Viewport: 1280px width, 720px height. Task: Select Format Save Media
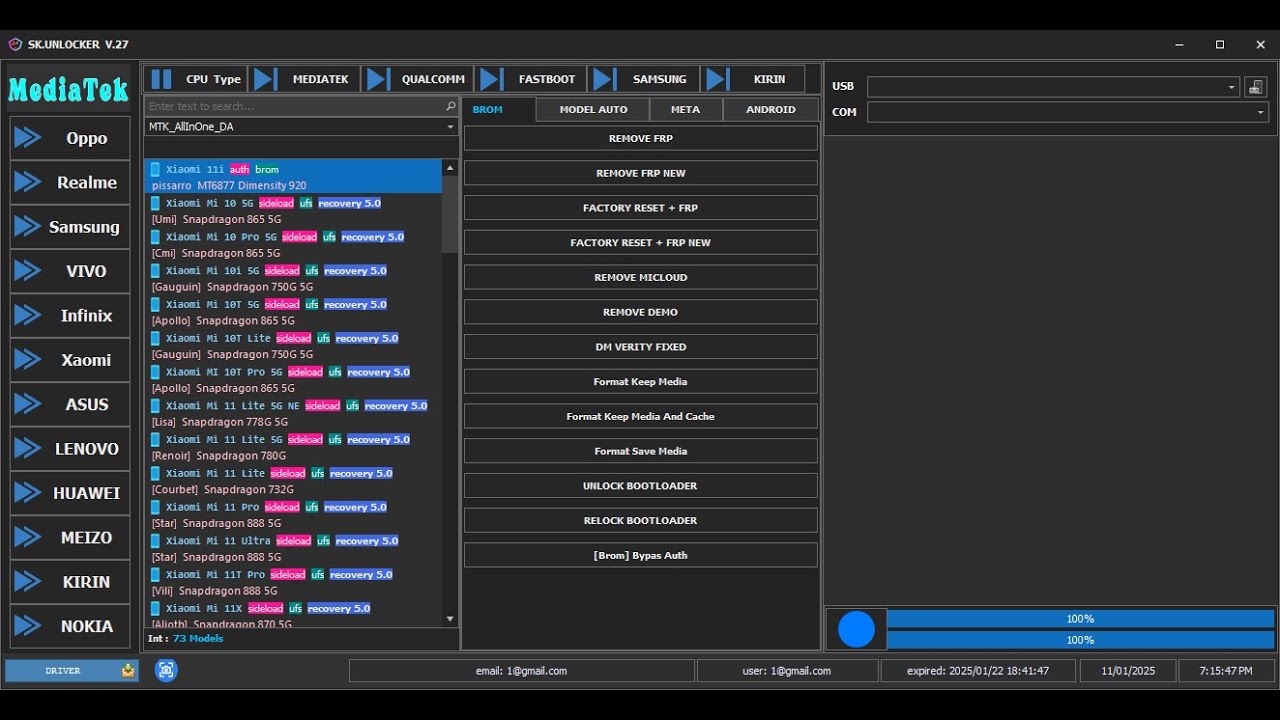641,451
